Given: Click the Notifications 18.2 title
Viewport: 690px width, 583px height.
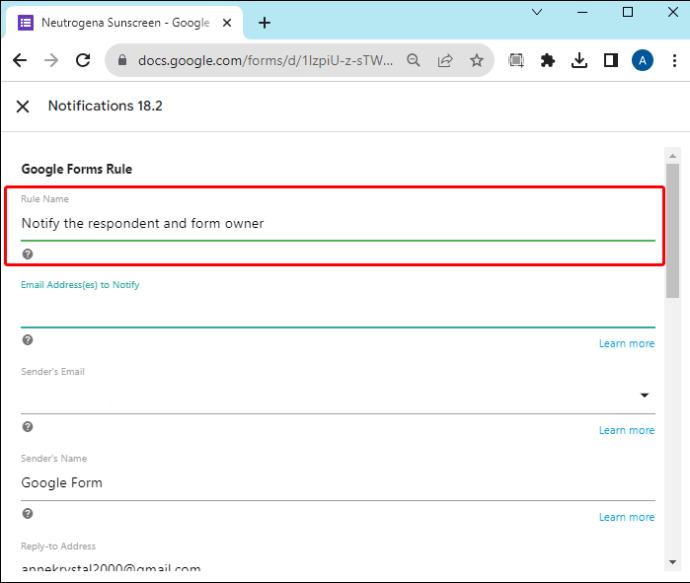Looking at the screenshot, I should pyautogui.click(x=105, y=106).
